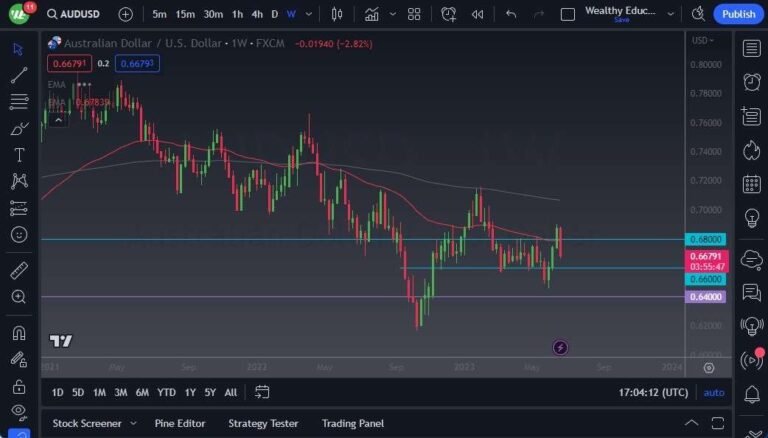This screenshot has height=438, width=768.
Task: Redo the last chart action
Action: [x=539, y=14]
